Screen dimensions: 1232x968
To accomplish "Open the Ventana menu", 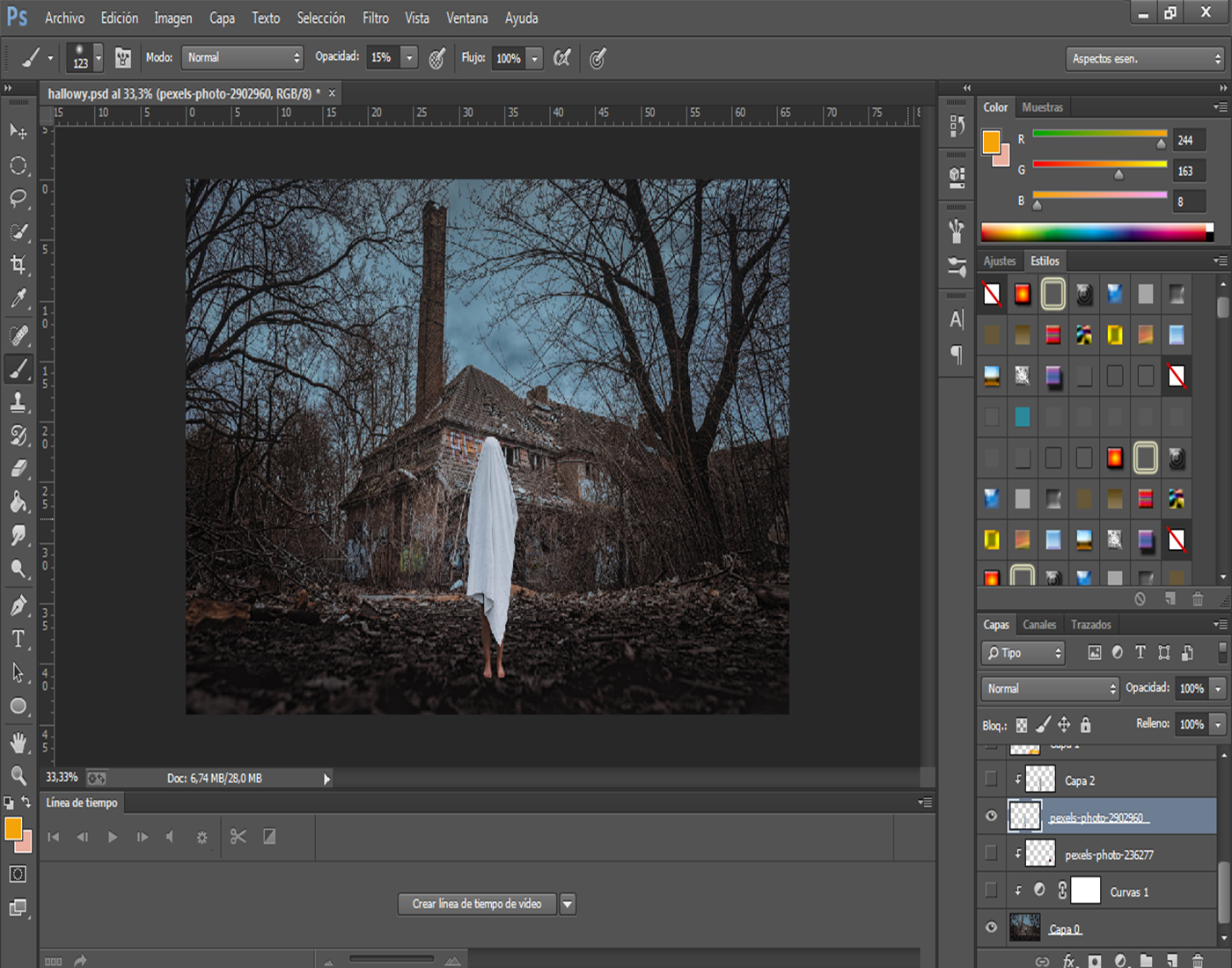I will pos(466,18).
